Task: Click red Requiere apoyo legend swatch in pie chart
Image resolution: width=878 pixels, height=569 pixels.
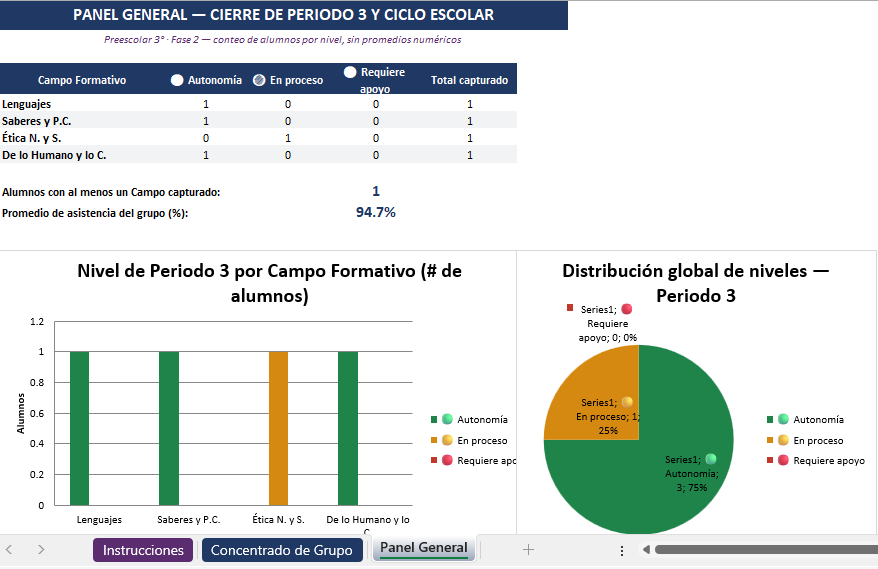Action: 770,460
